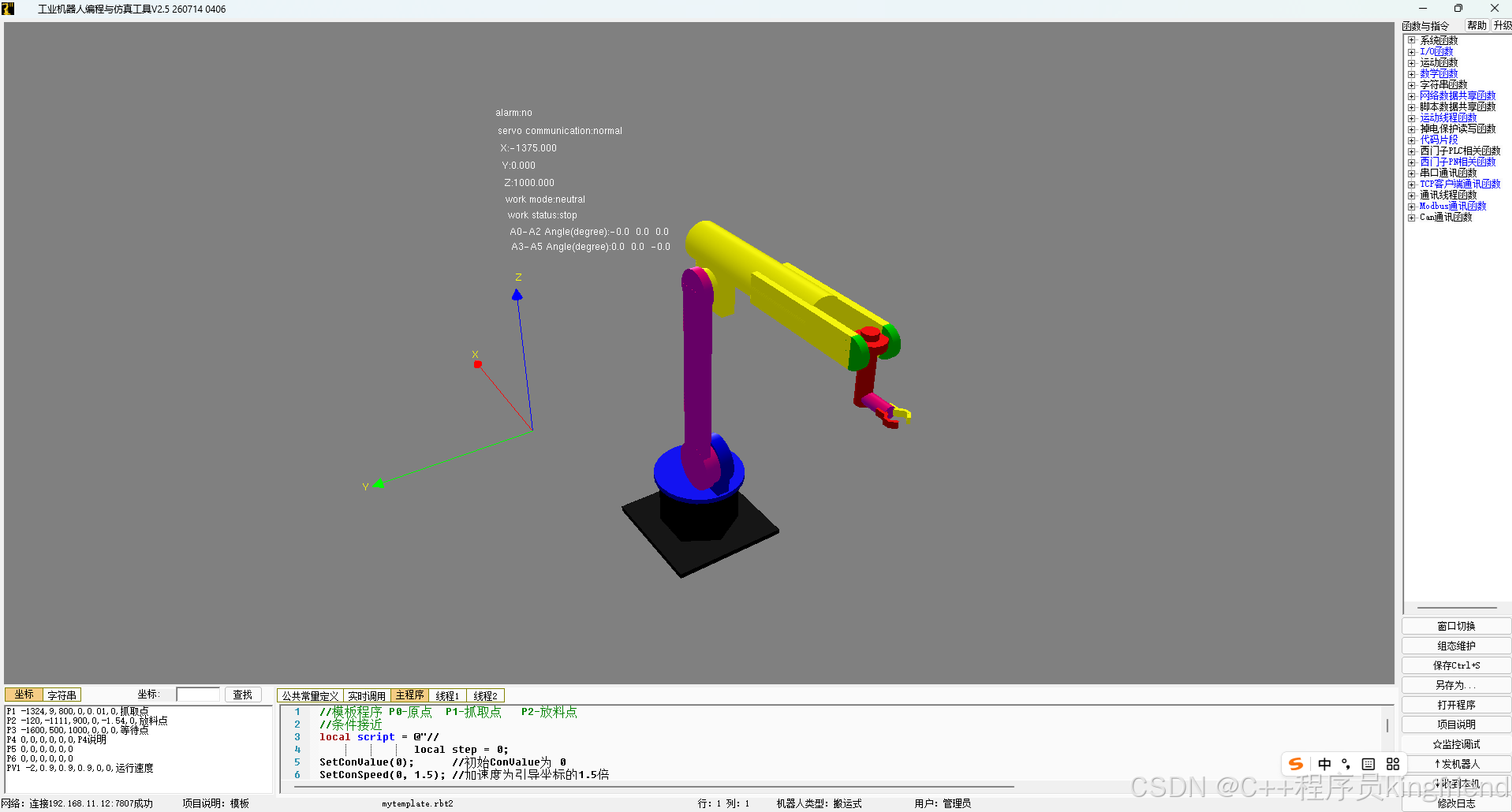Expand the 系统函数 tree node
This screenshot has width=1512, height=812.
pyautogui.click(x=1412, y=40)
